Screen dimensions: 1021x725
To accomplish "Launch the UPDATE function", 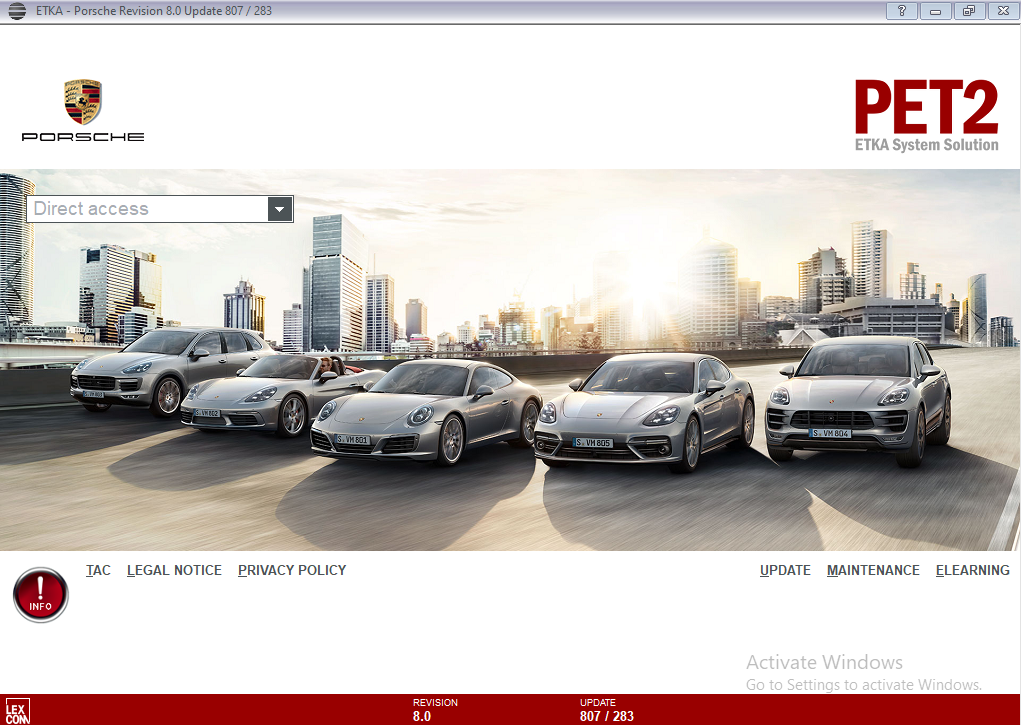I will pos(785,570).
